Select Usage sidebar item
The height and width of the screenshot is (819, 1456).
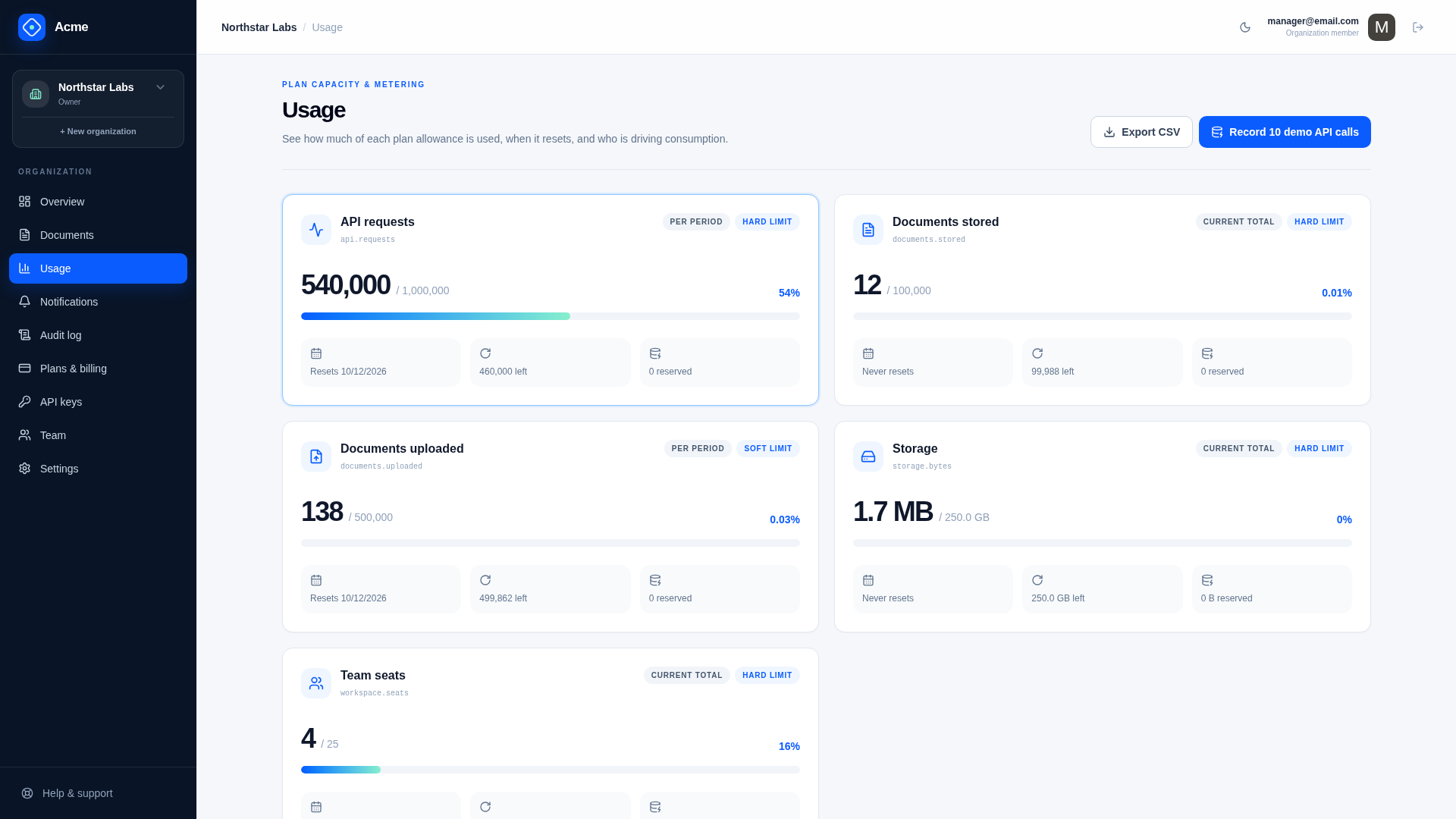pos(98,268)
